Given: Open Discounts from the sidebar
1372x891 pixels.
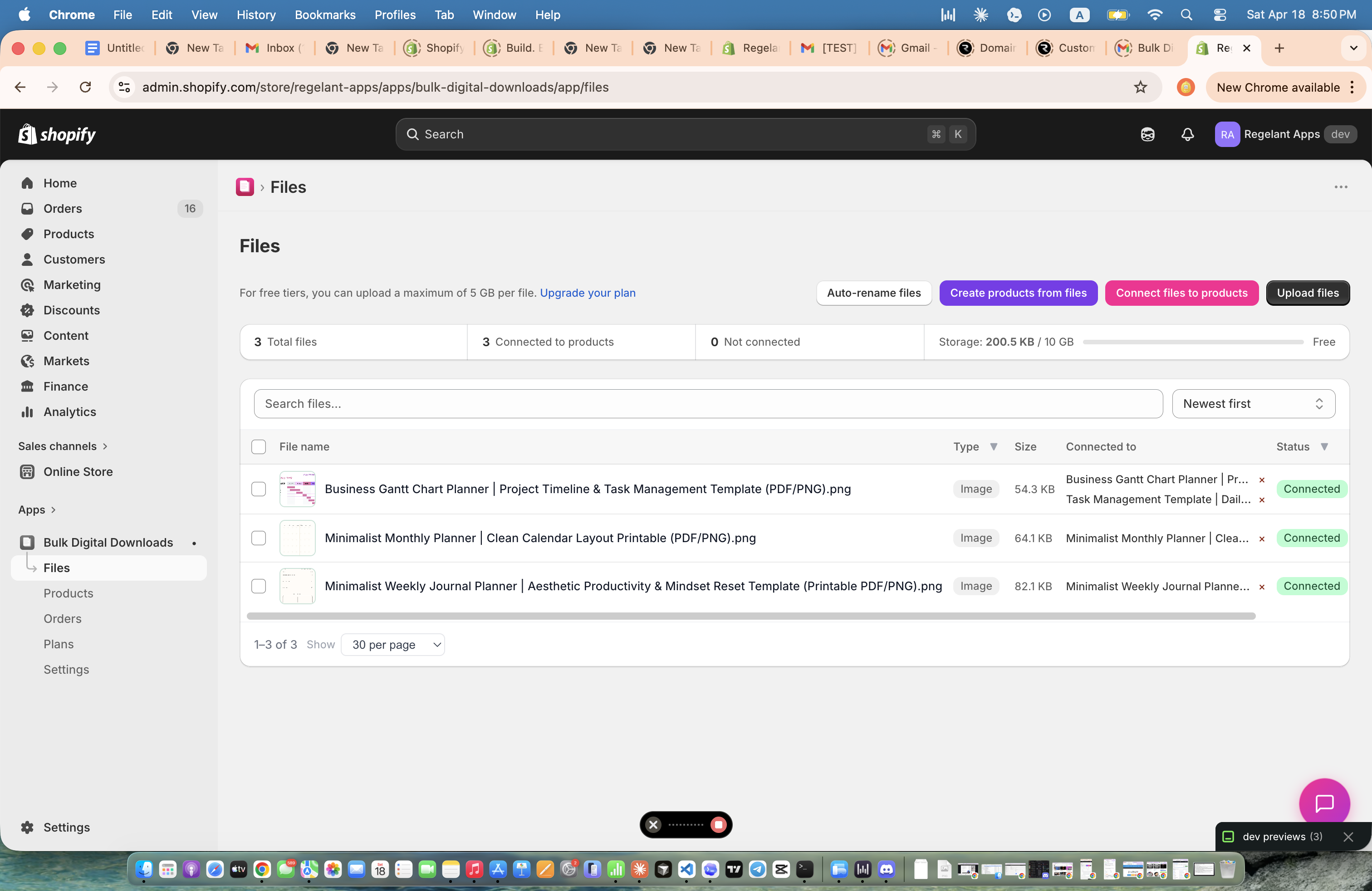Looking at the screenshot, I should 72,310.
